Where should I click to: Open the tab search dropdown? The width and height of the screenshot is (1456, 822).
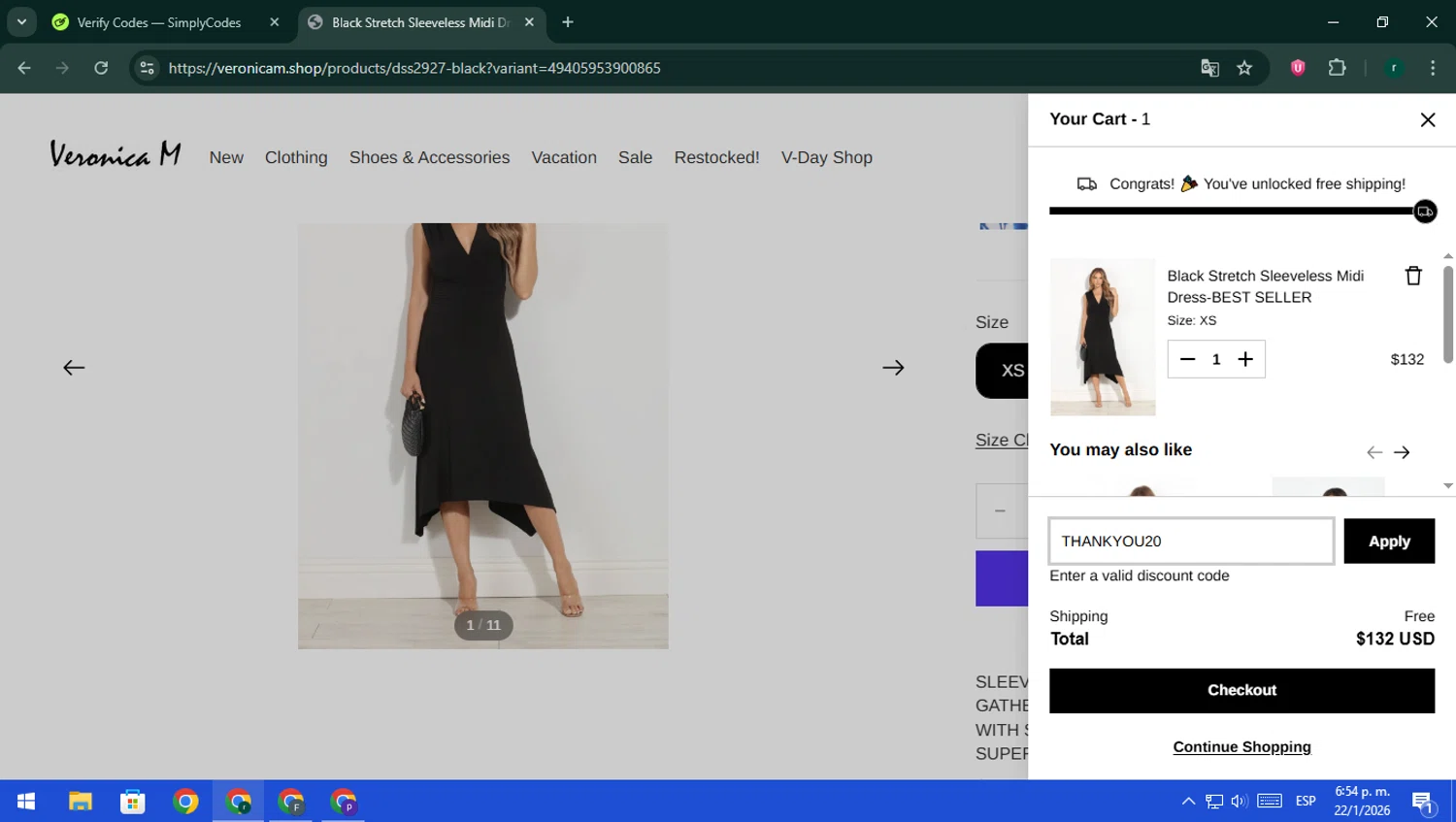(21, 22)
